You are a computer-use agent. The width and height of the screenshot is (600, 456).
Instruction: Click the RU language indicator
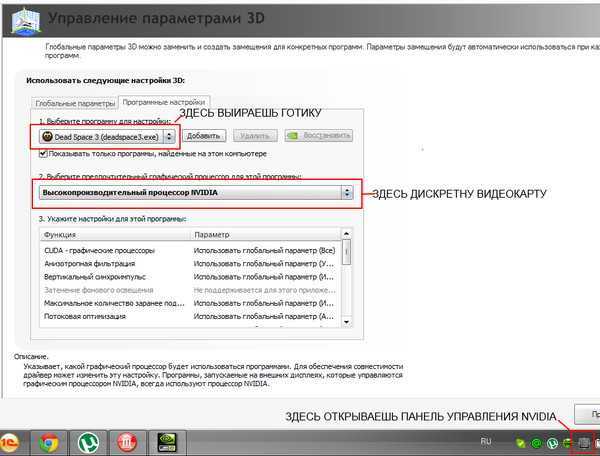[486, 441]
